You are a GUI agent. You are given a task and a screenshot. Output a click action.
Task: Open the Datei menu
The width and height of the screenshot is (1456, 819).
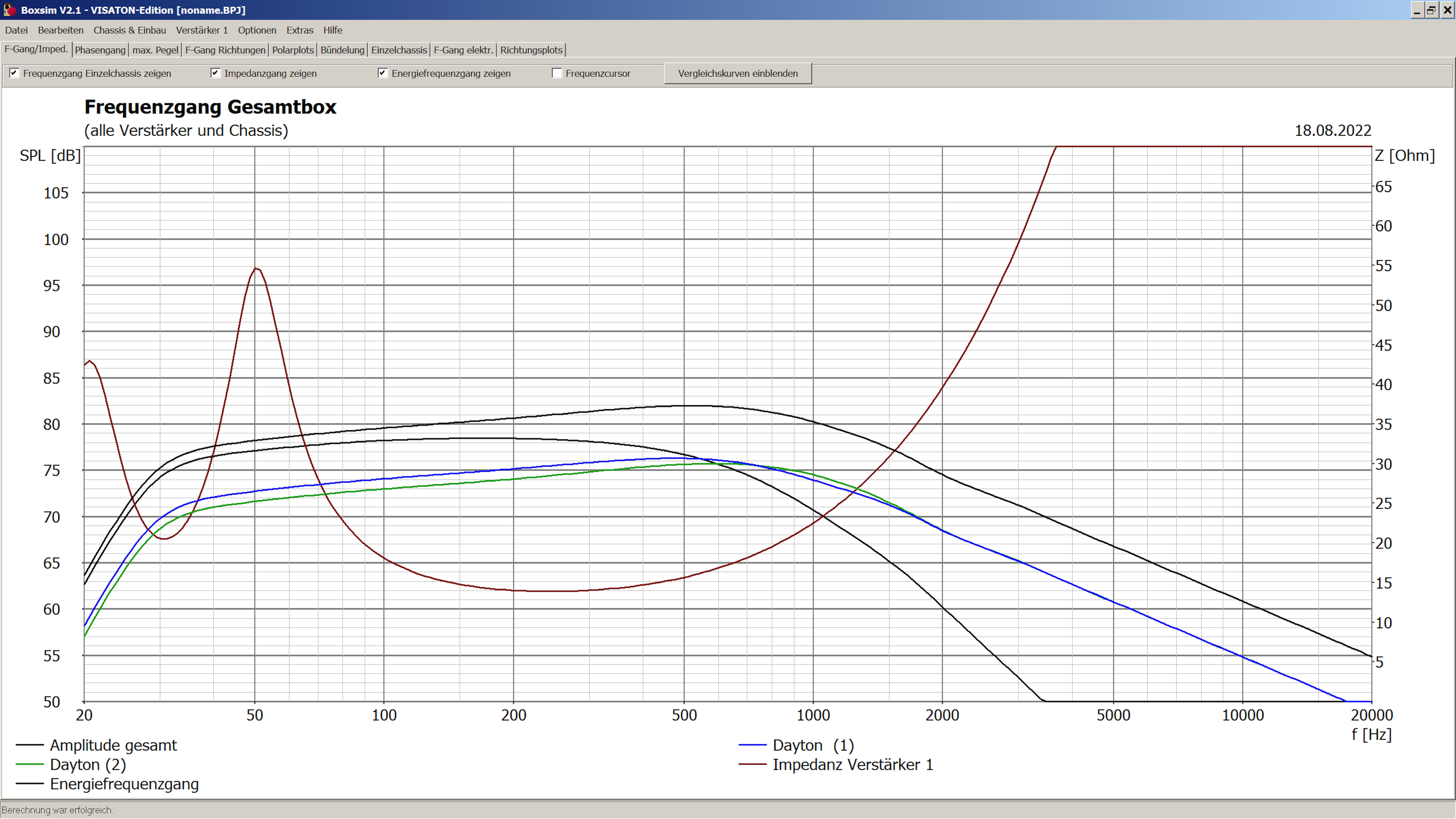(16, 30)
